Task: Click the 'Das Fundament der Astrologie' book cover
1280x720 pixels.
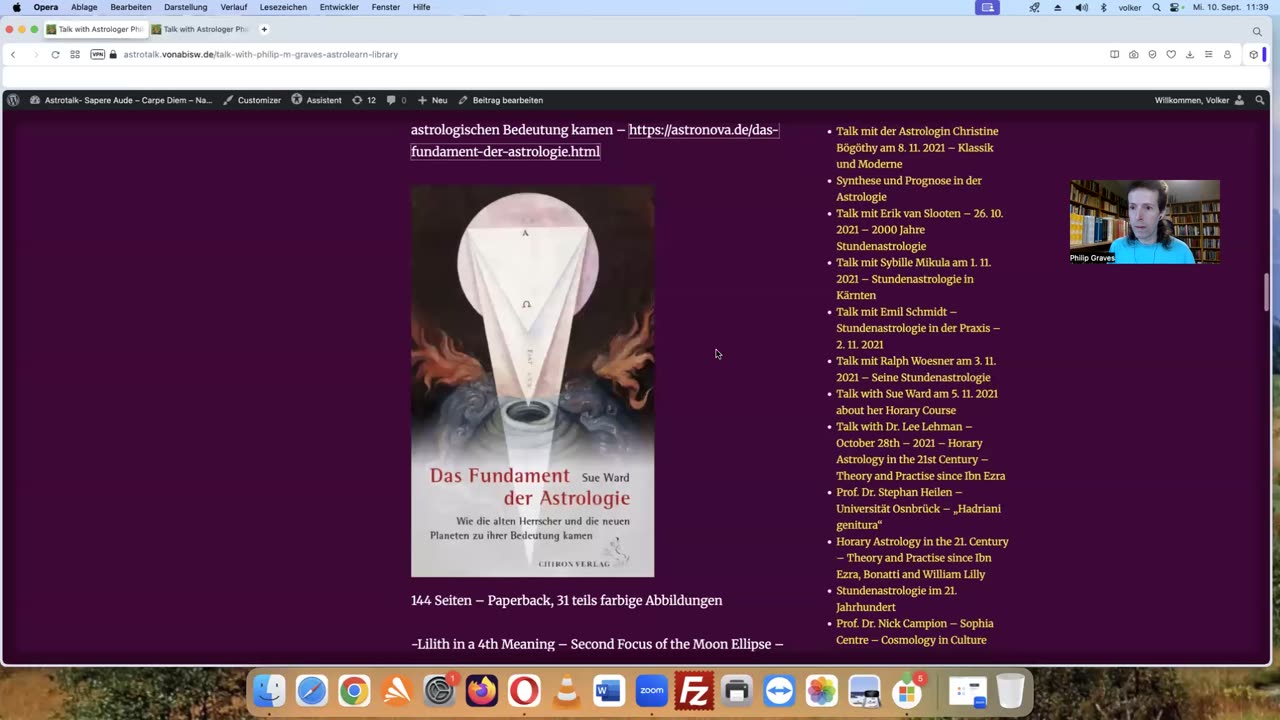Action: tap(532, 381)
